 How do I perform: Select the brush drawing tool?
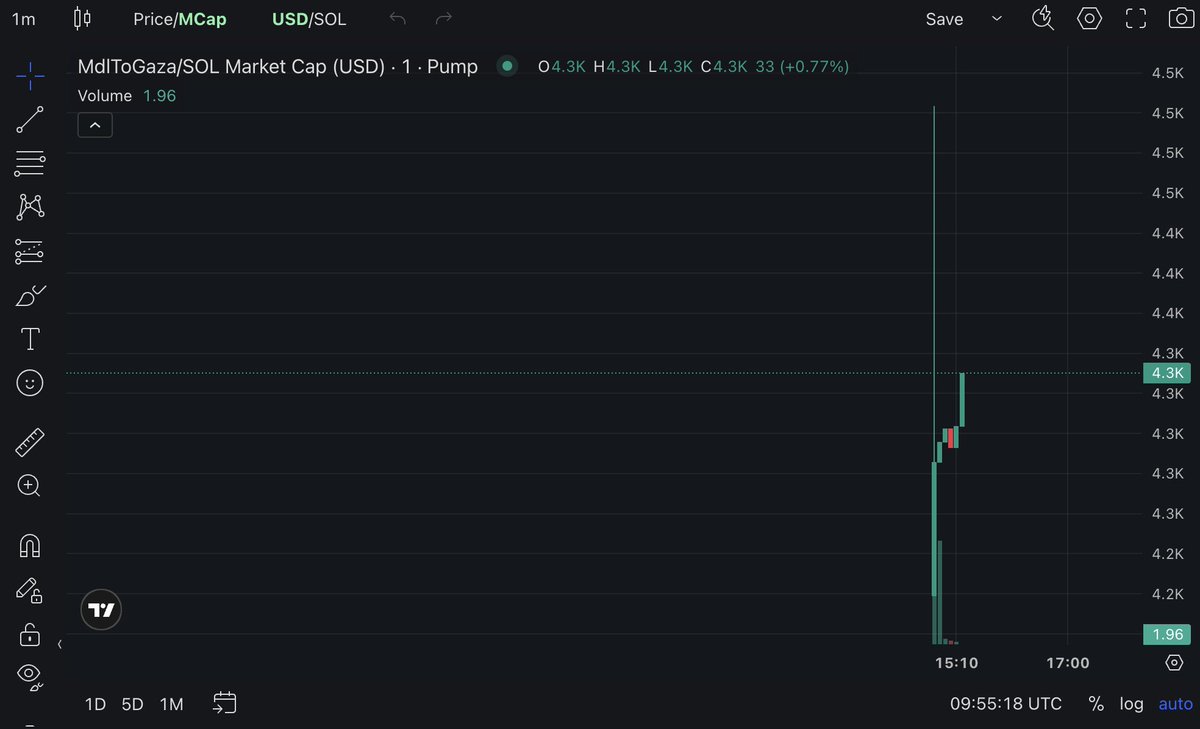click(30, 295)
